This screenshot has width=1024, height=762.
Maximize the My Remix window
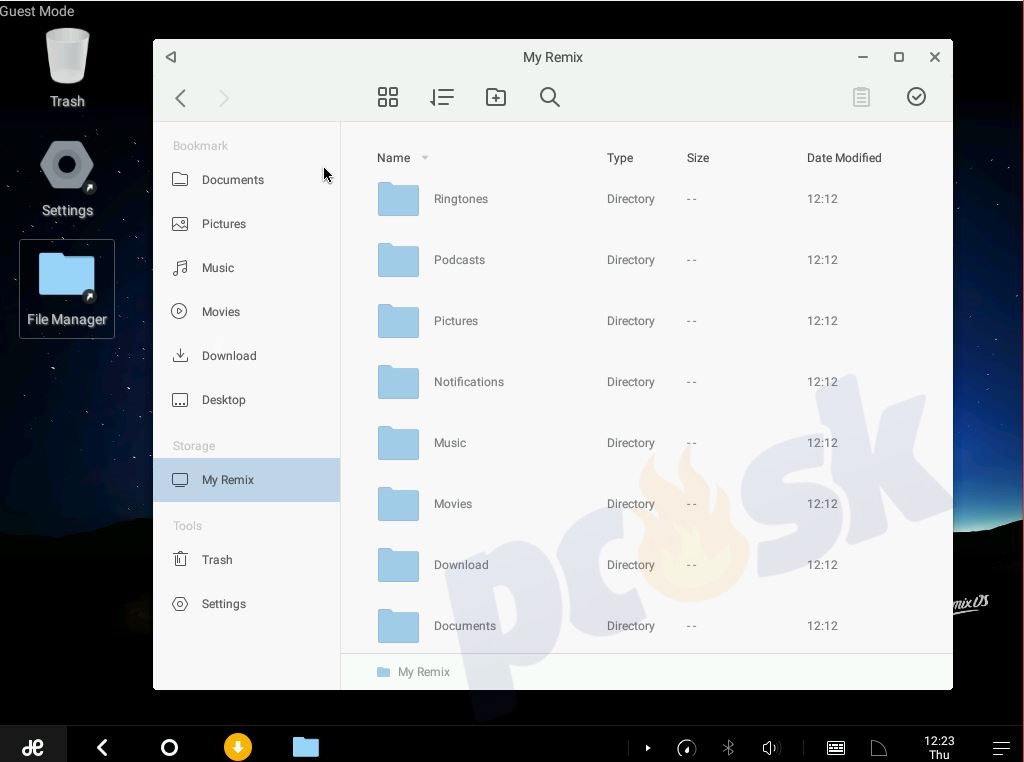(x=899, y=57)
